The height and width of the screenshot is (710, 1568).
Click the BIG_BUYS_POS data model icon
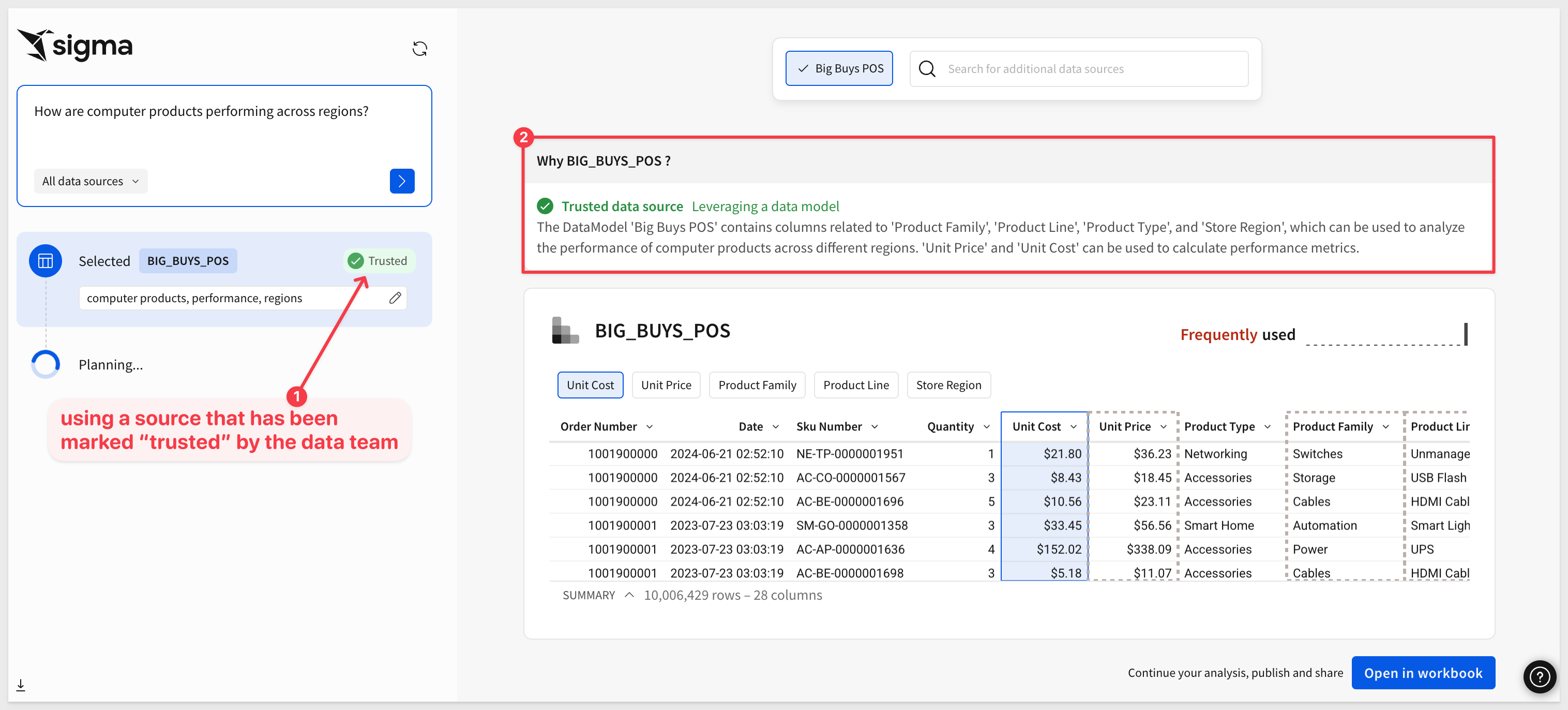[x=565, y=331]
